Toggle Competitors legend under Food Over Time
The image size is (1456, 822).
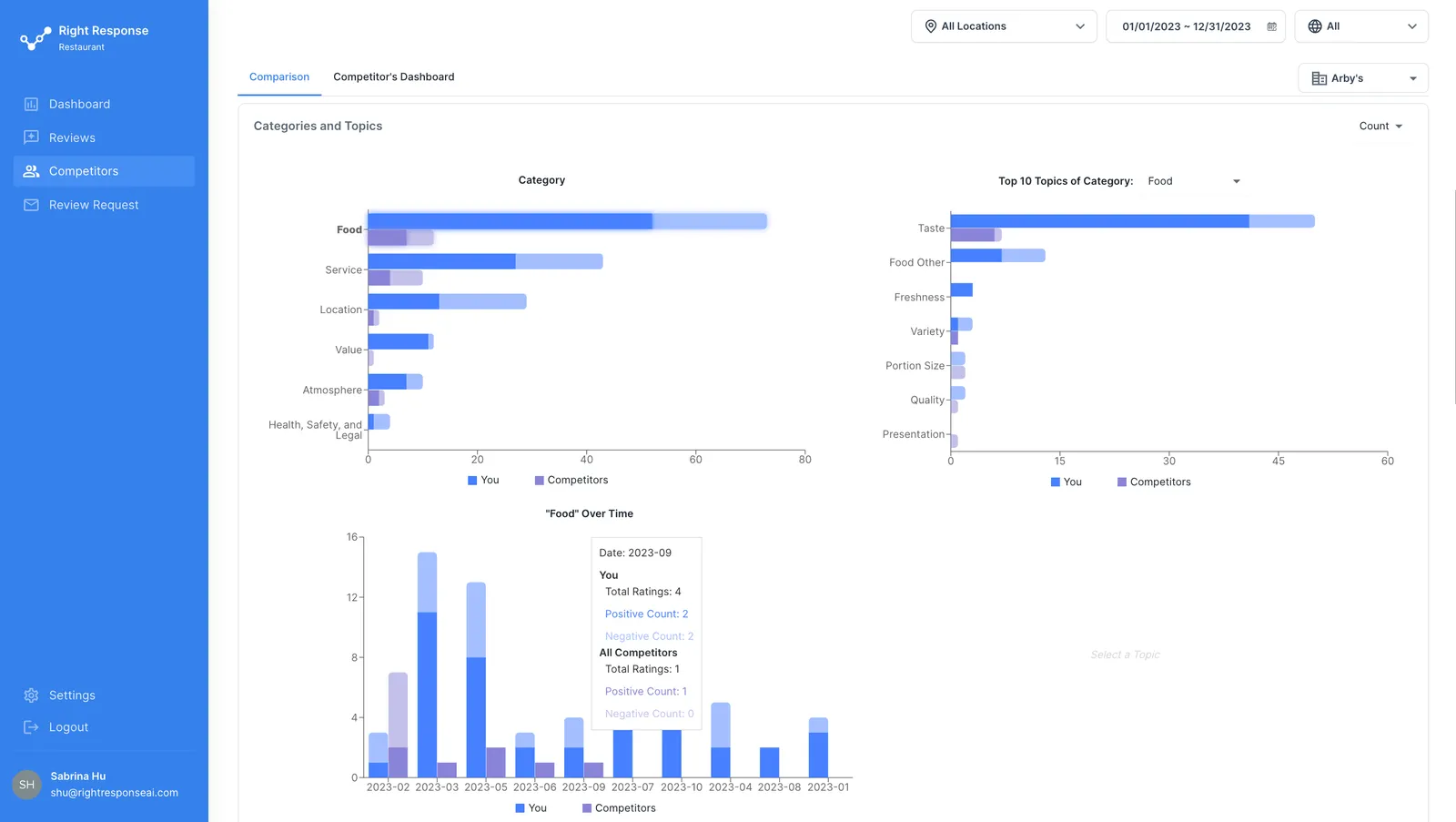pos(619,808)
